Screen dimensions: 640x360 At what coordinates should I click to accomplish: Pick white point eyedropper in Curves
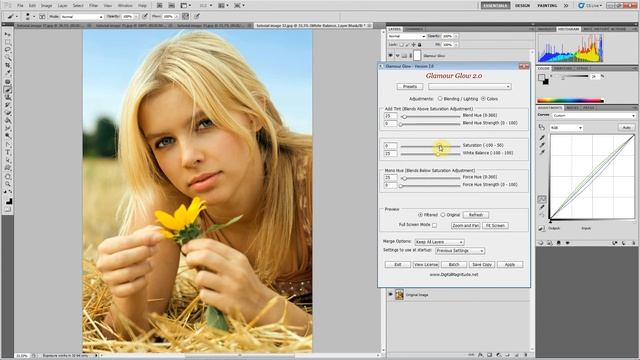pyautogui.click(x=542, y=152)
